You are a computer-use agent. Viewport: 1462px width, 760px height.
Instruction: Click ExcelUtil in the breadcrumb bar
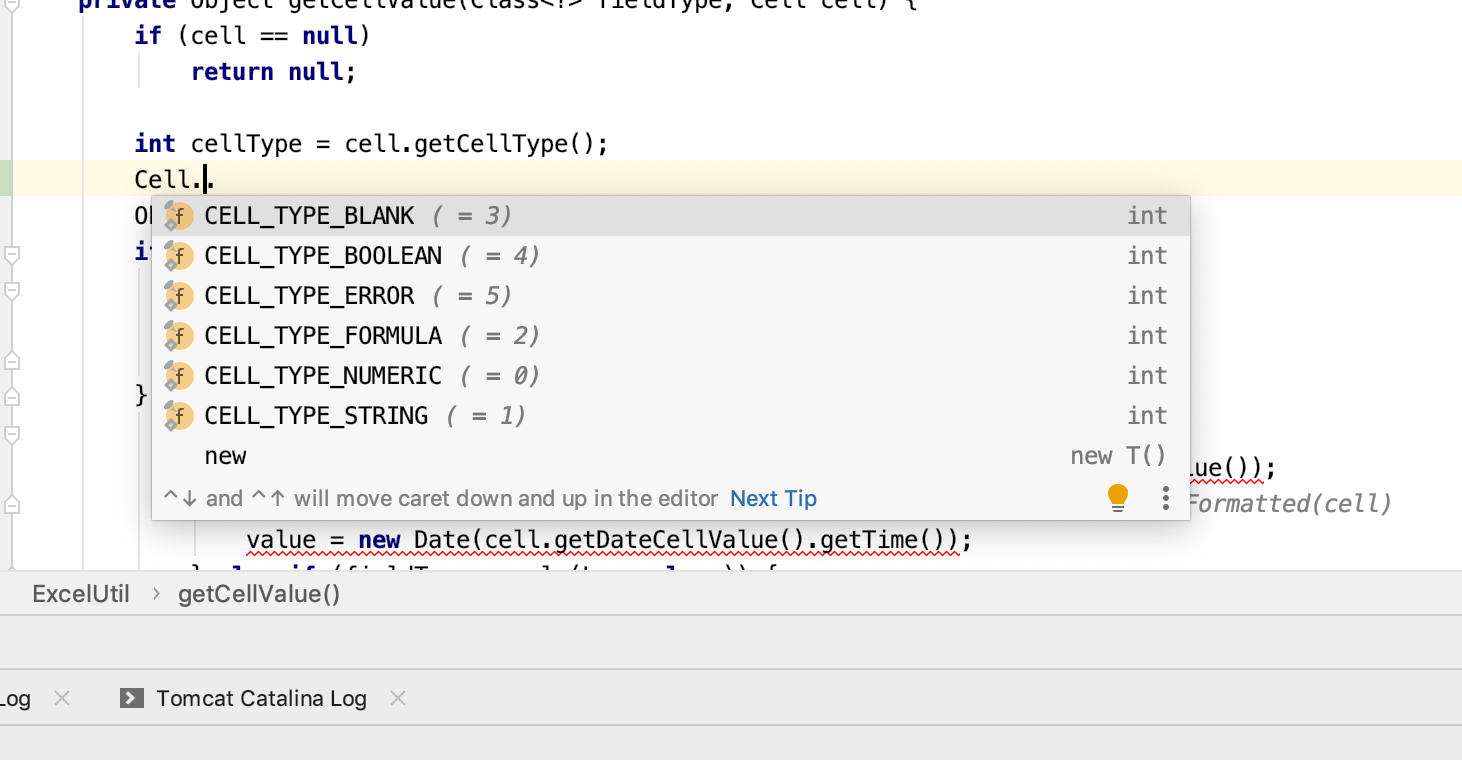(x=81, y=594)
